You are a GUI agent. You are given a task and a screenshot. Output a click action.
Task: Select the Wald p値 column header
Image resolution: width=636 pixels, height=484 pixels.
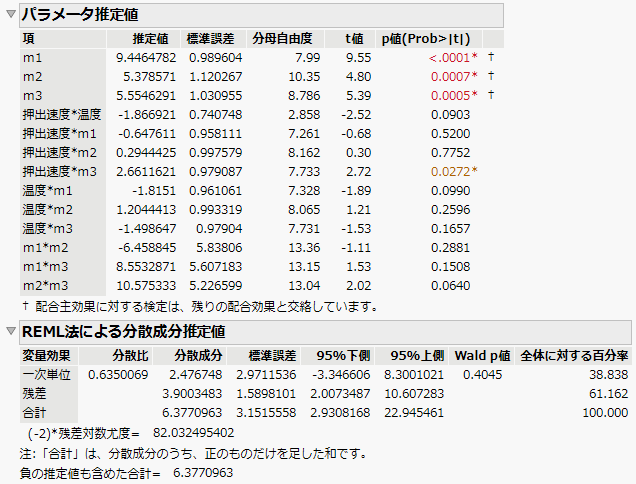tap(482, 356)
